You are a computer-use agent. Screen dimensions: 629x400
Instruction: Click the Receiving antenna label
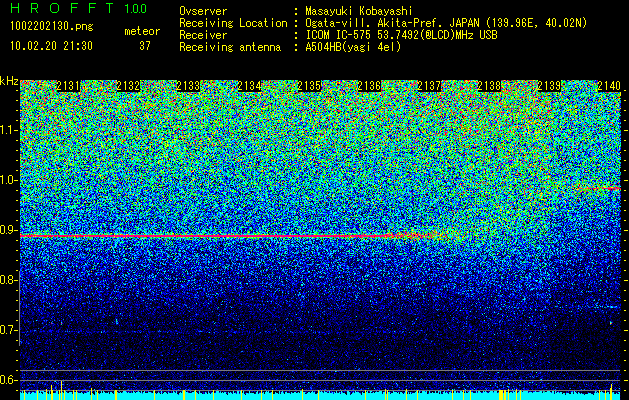coord(230,47)
